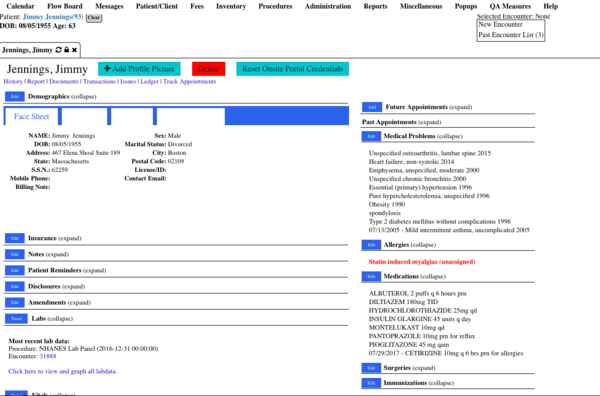
Task: Open Track Appointments link
Action: [x=189, y=81]
